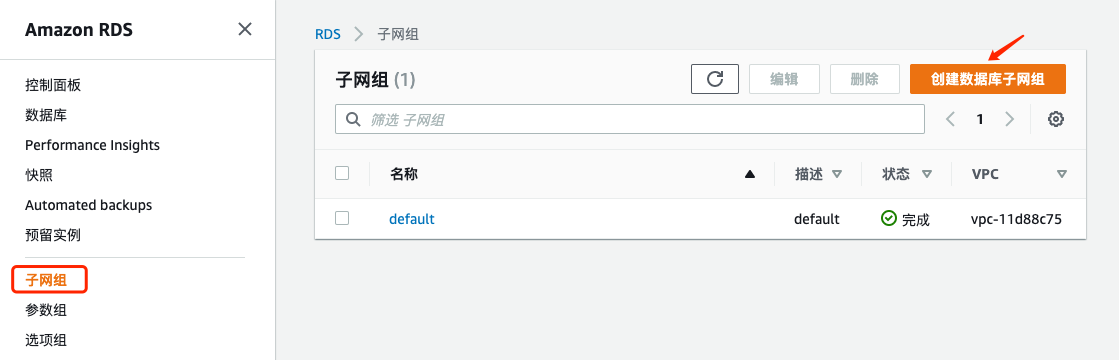Select the default subnet group checkbox
This screenshot has height=360, width=1119.
[342, 218]
